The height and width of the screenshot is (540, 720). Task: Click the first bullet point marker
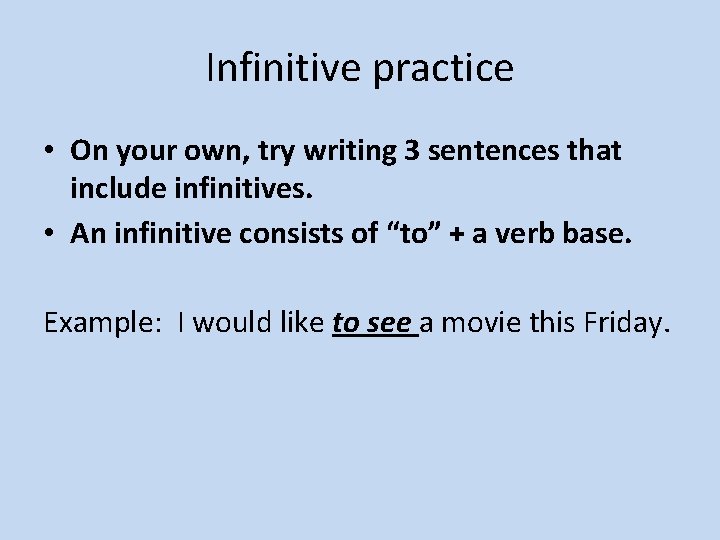(x=49, y=152)
